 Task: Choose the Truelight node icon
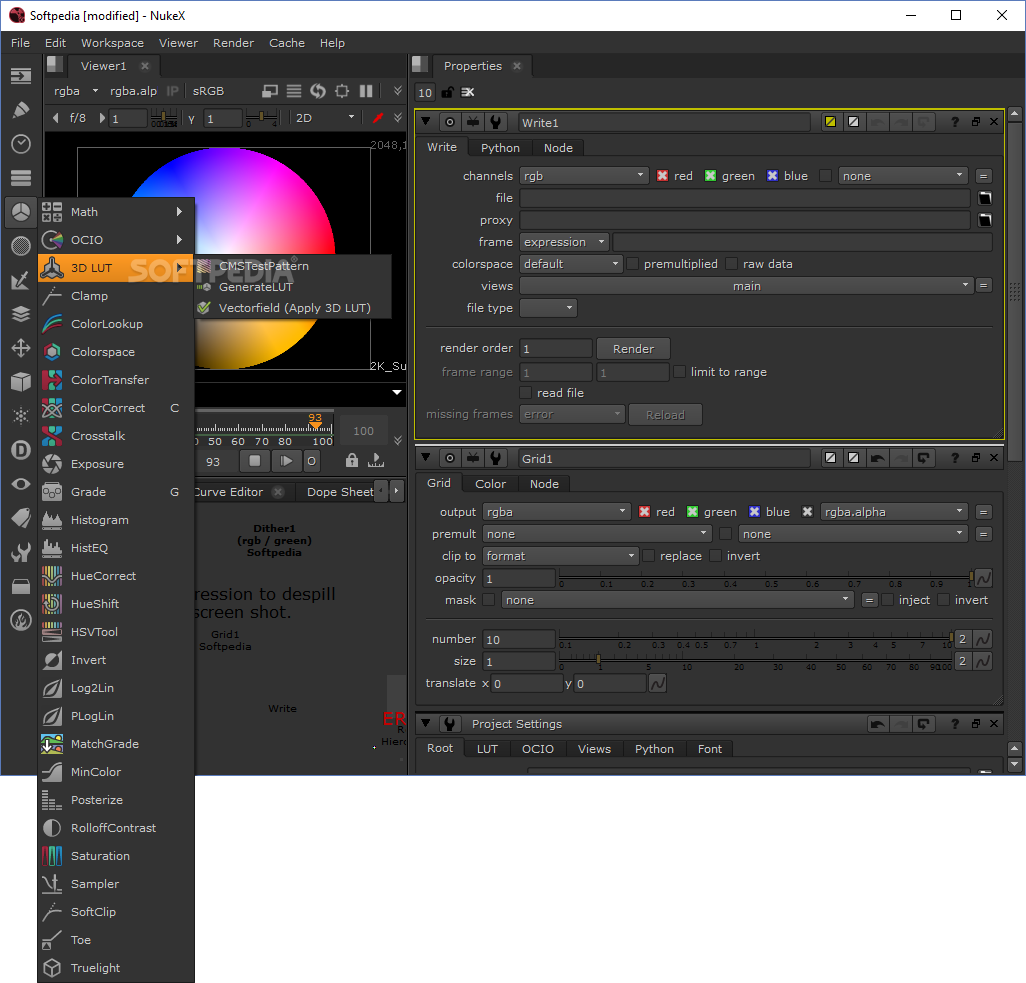pyautogui.click(x=52, y=968)
